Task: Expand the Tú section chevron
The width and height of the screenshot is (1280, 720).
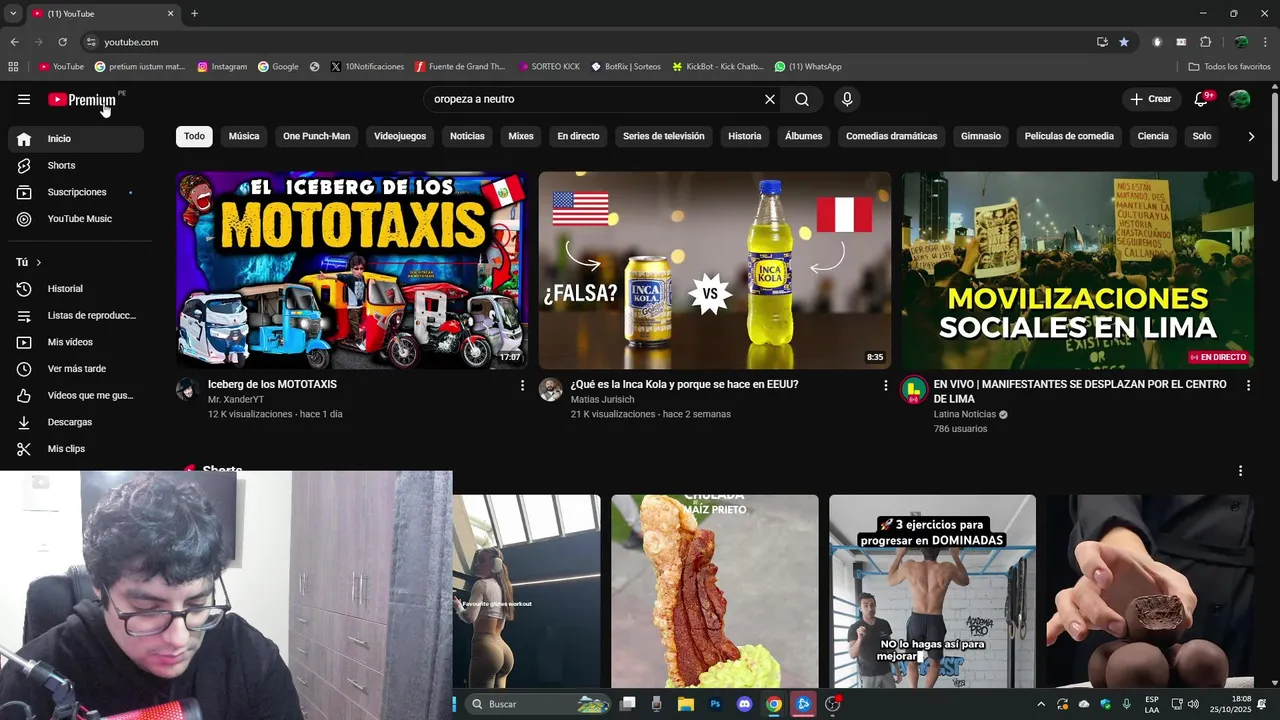Action: [39, 262]
